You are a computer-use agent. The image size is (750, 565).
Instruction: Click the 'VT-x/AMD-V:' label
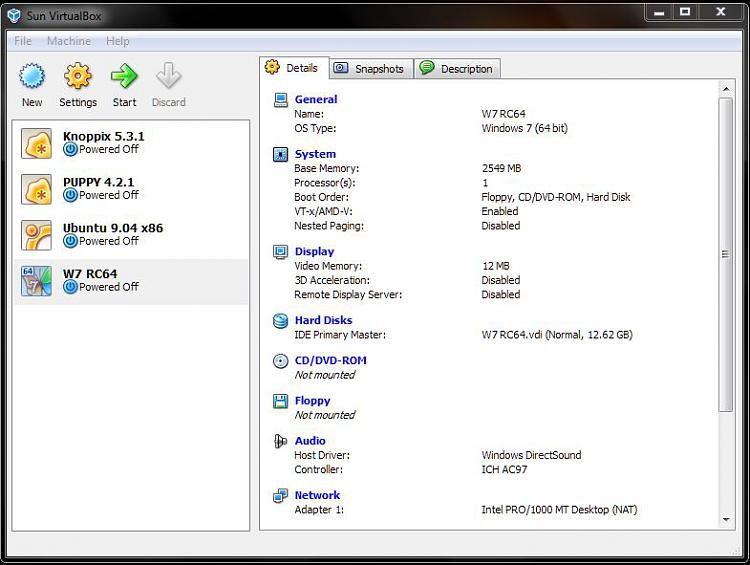pyautogui.click(x=323, y=211)
